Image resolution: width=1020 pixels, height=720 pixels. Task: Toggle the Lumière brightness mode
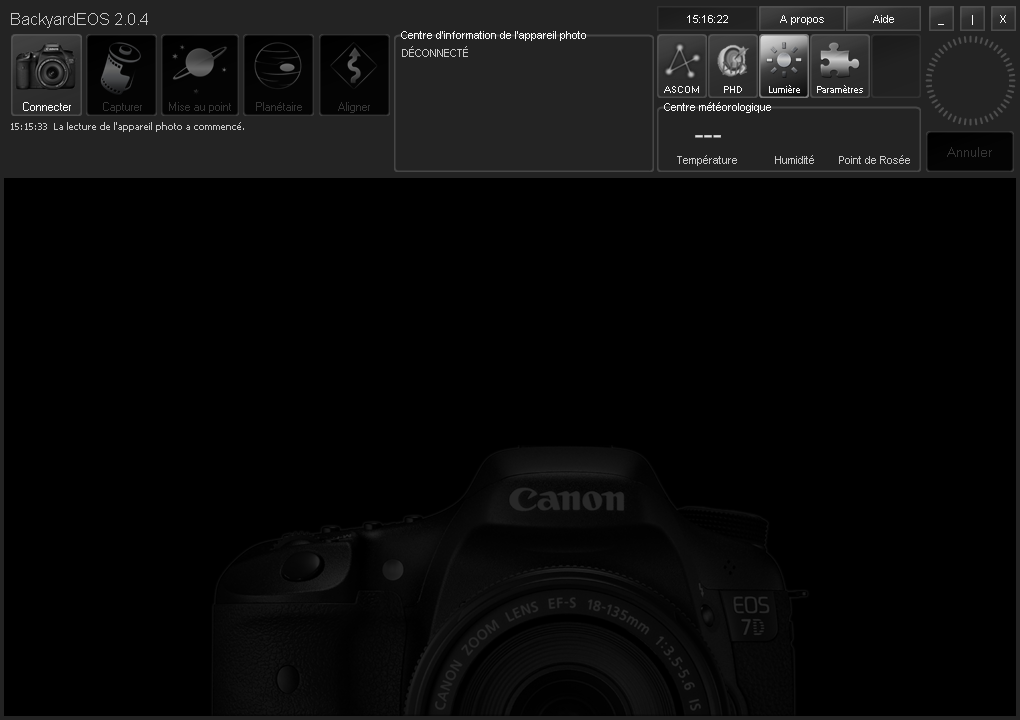[x=784, y=66]
